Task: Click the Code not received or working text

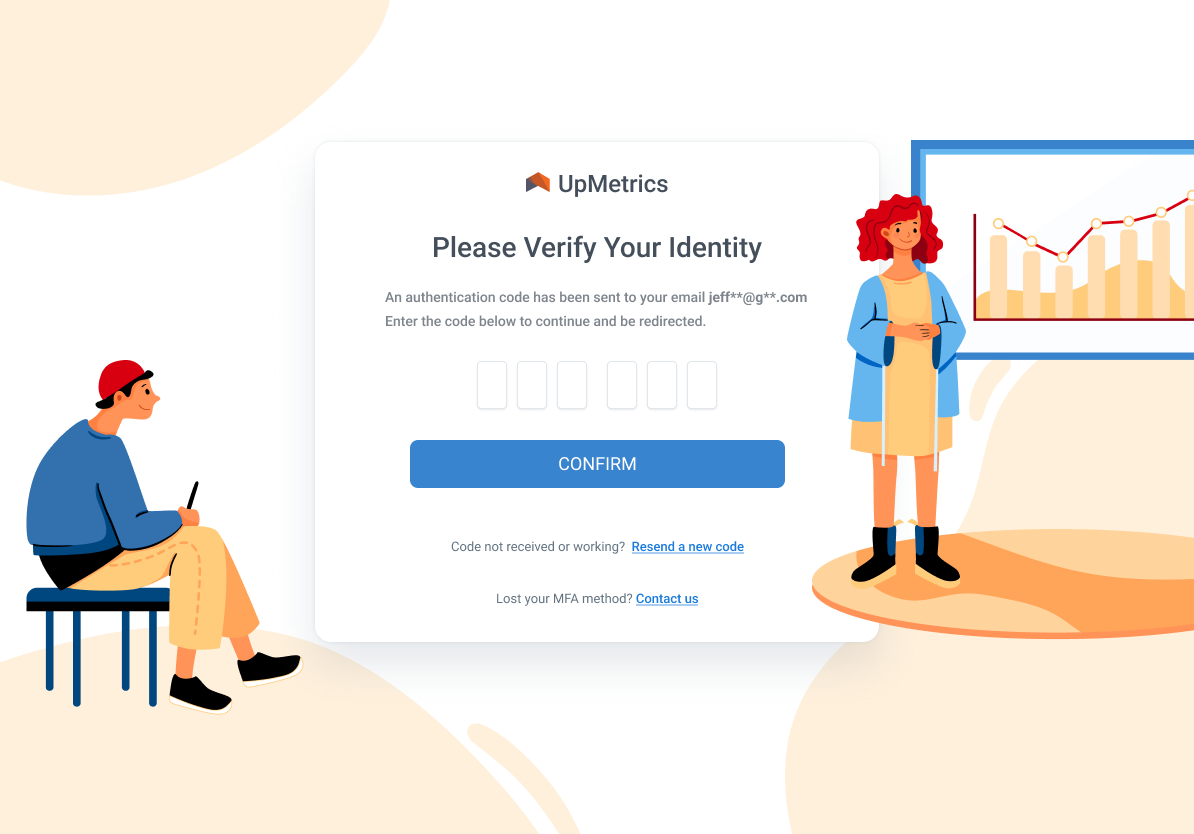Action: pos(538,547)
